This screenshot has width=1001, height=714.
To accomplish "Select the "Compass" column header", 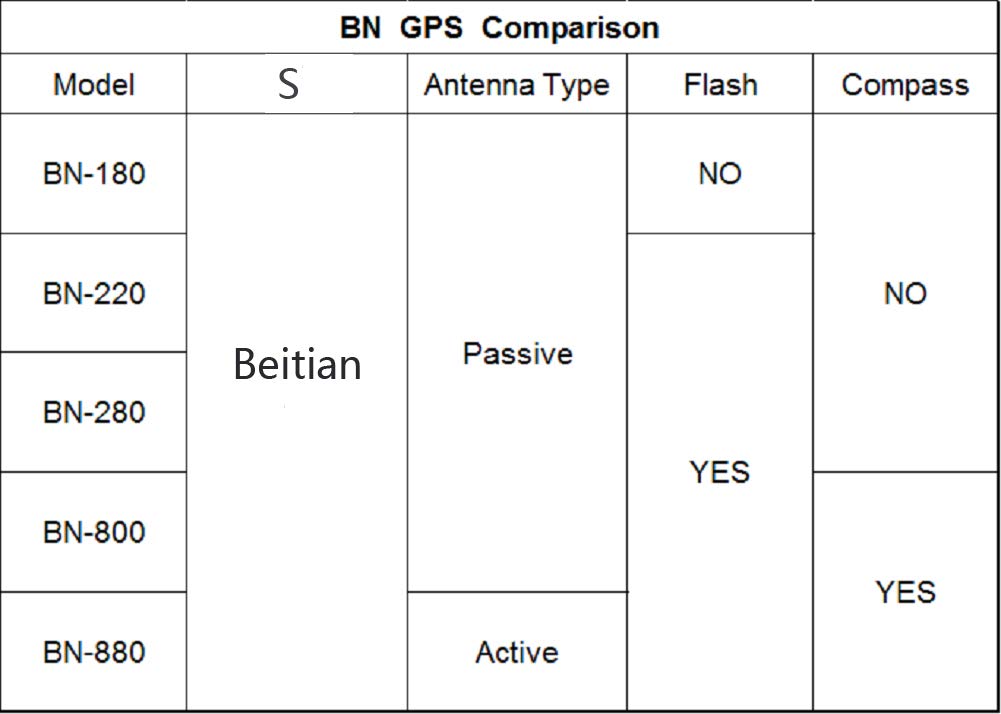I will click(x=905, y=85).
